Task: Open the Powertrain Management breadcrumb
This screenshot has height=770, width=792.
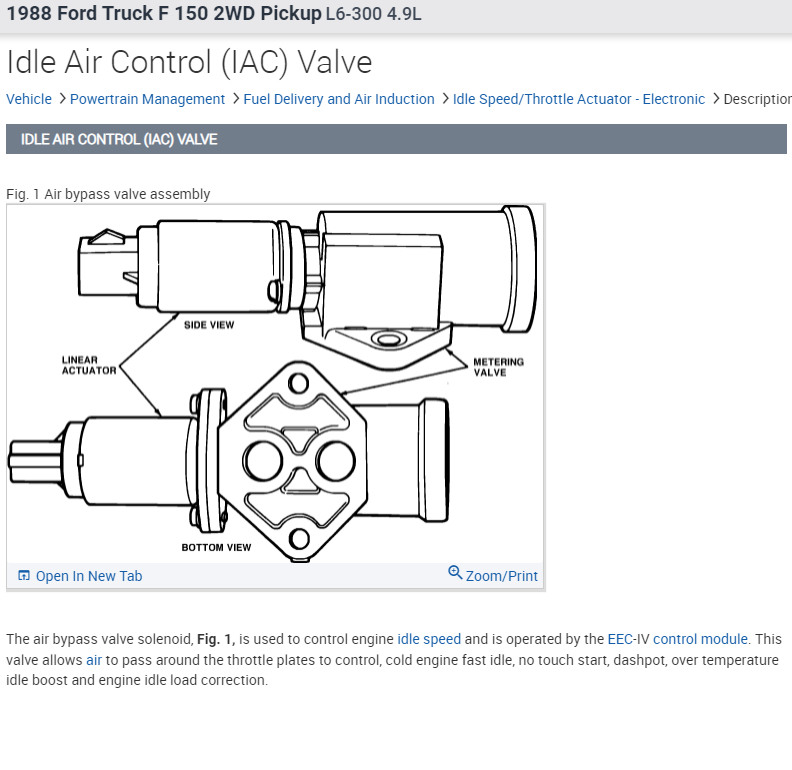Action: tap(147, 99)
